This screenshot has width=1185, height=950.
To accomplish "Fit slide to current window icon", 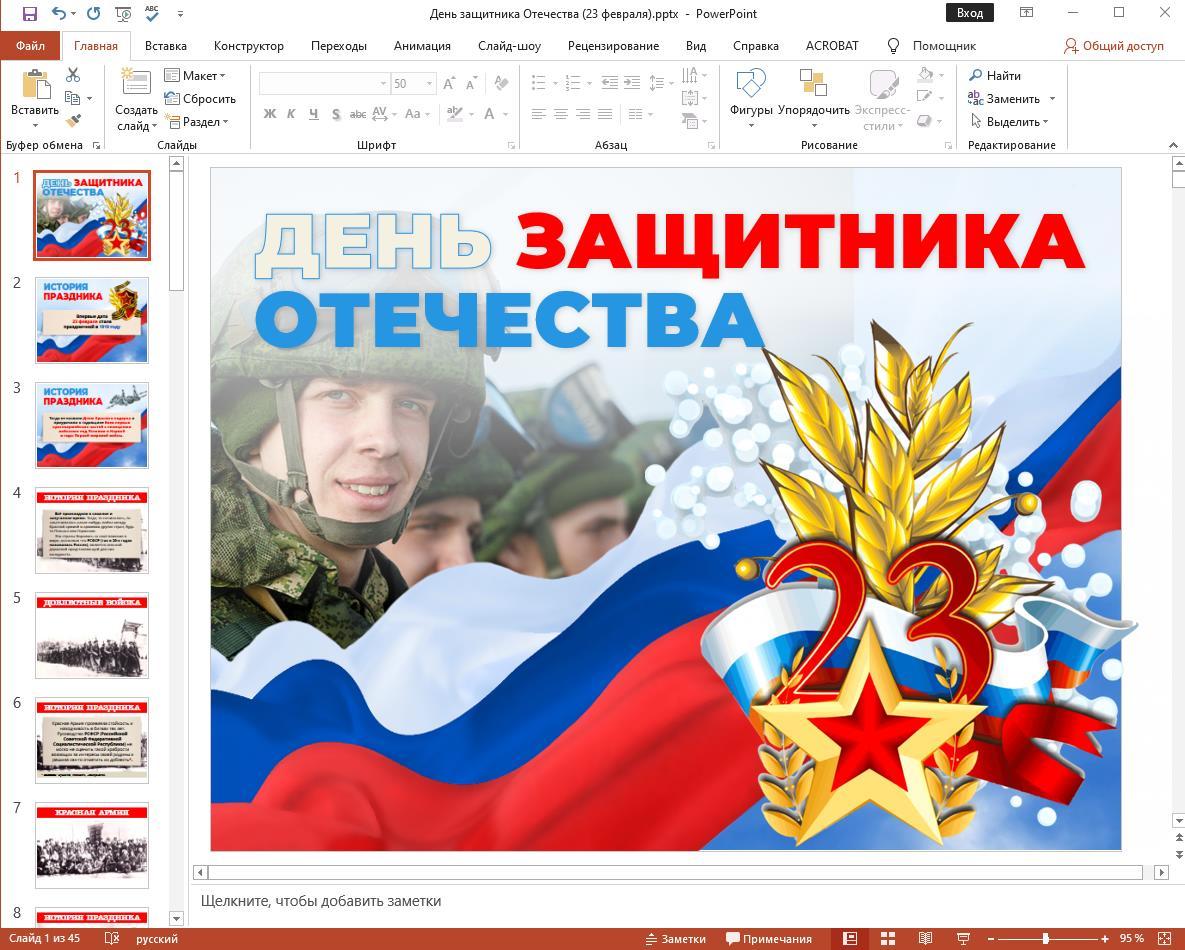I will (1165, 939).
